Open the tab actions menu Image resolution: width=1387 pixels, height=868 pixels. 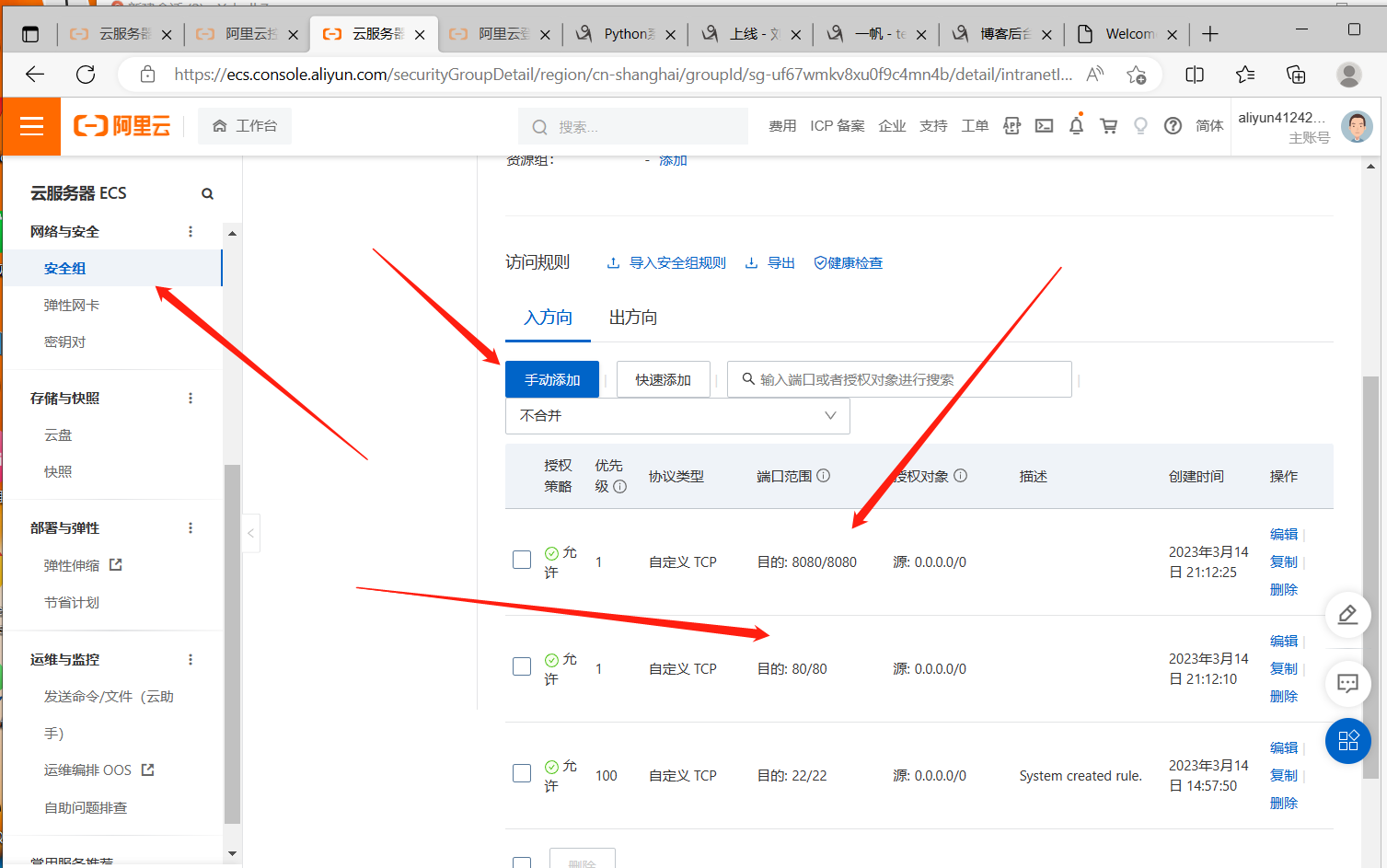tap(30, 34)
